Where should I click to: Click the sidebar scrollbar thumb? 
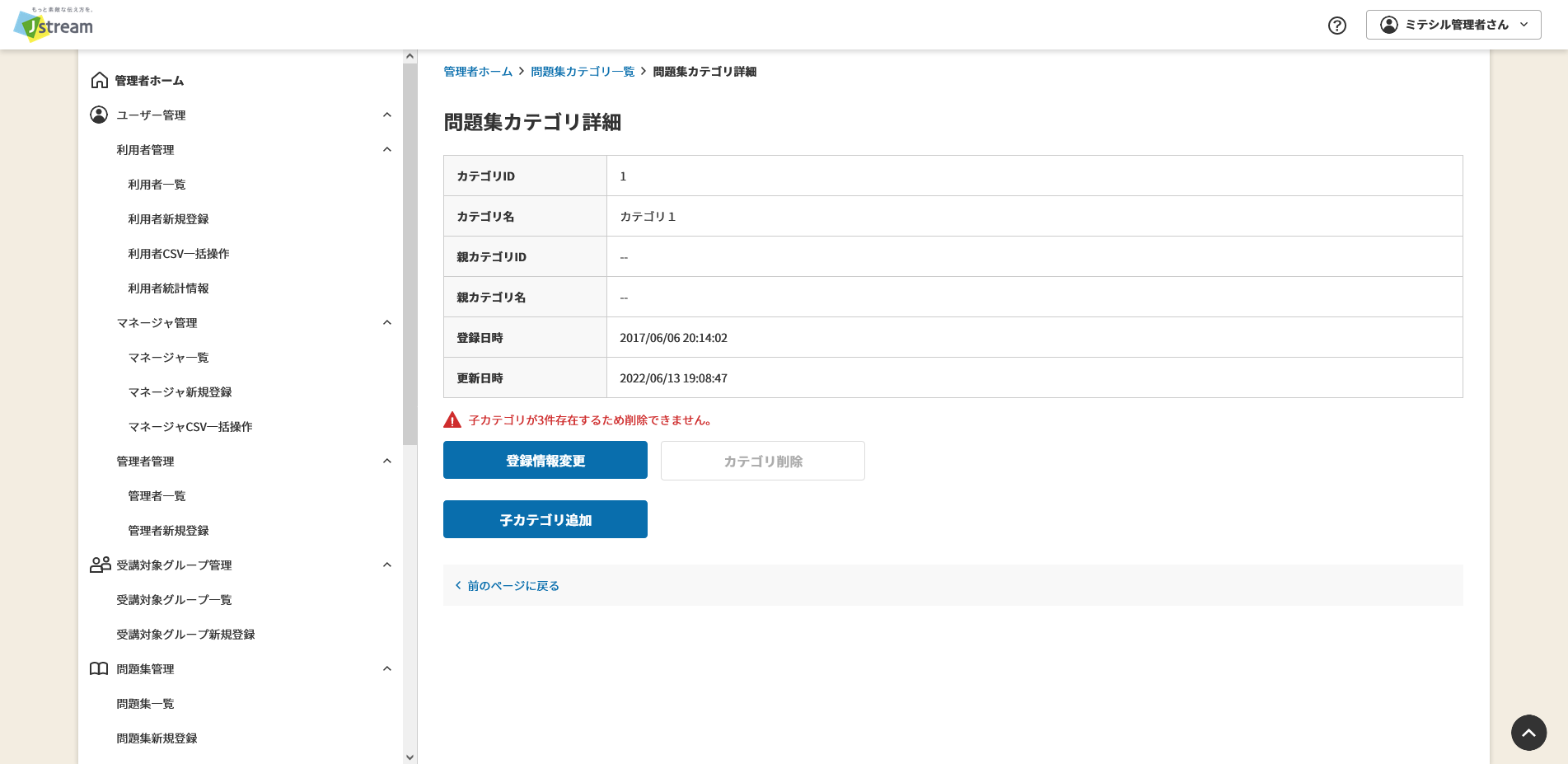[x=410, y=254]
